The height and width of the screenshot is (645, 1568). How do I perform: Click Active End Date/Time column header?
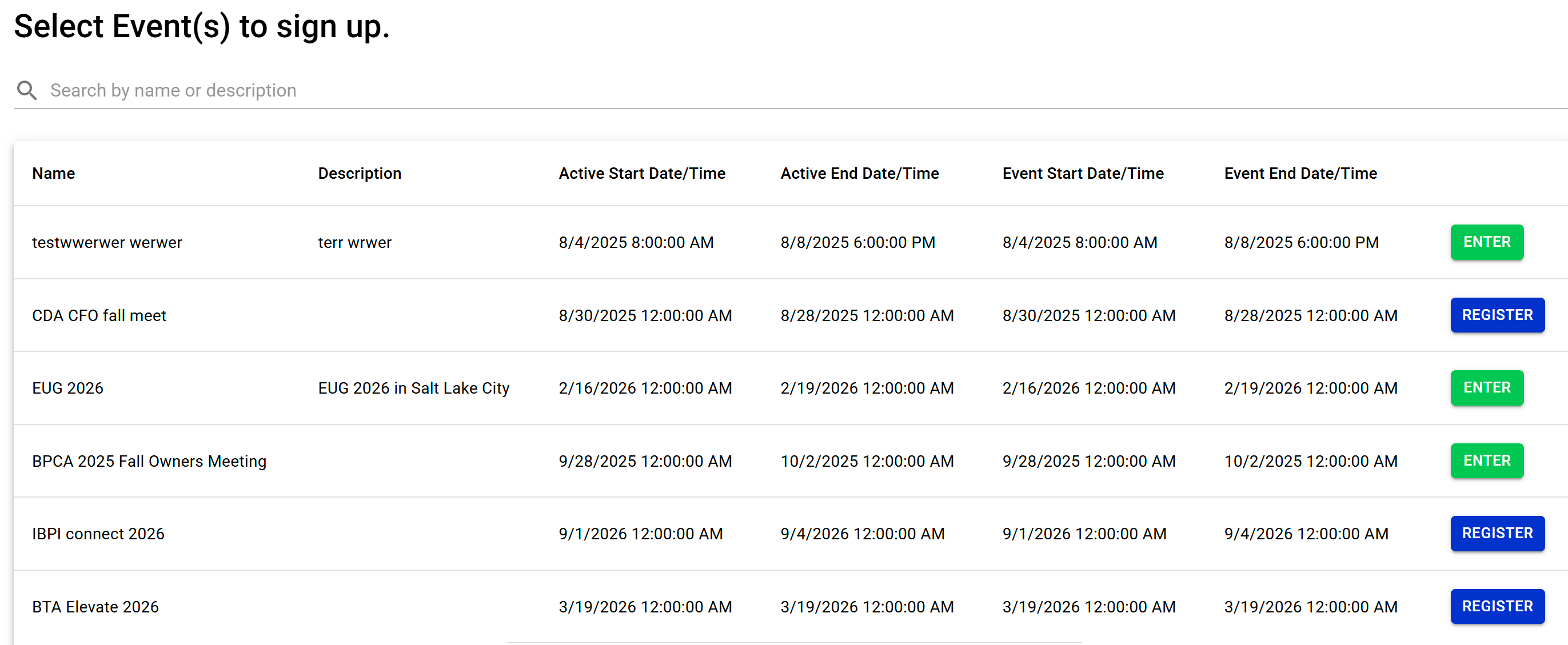click(x=859, y=174)
